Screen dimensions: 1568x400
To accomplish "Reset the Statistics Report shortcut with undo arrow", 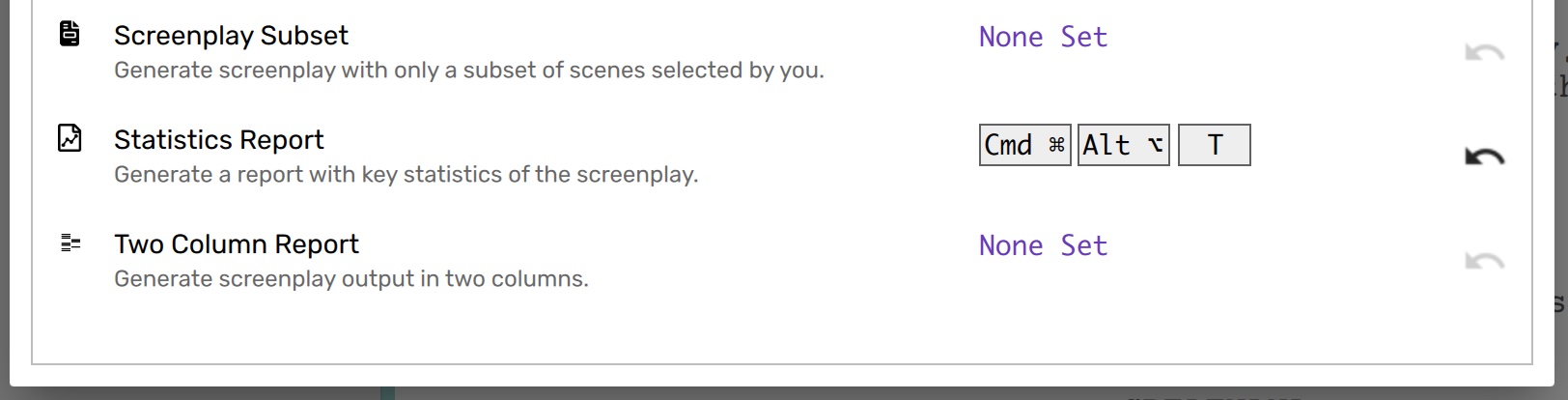I will [1484, 157].
